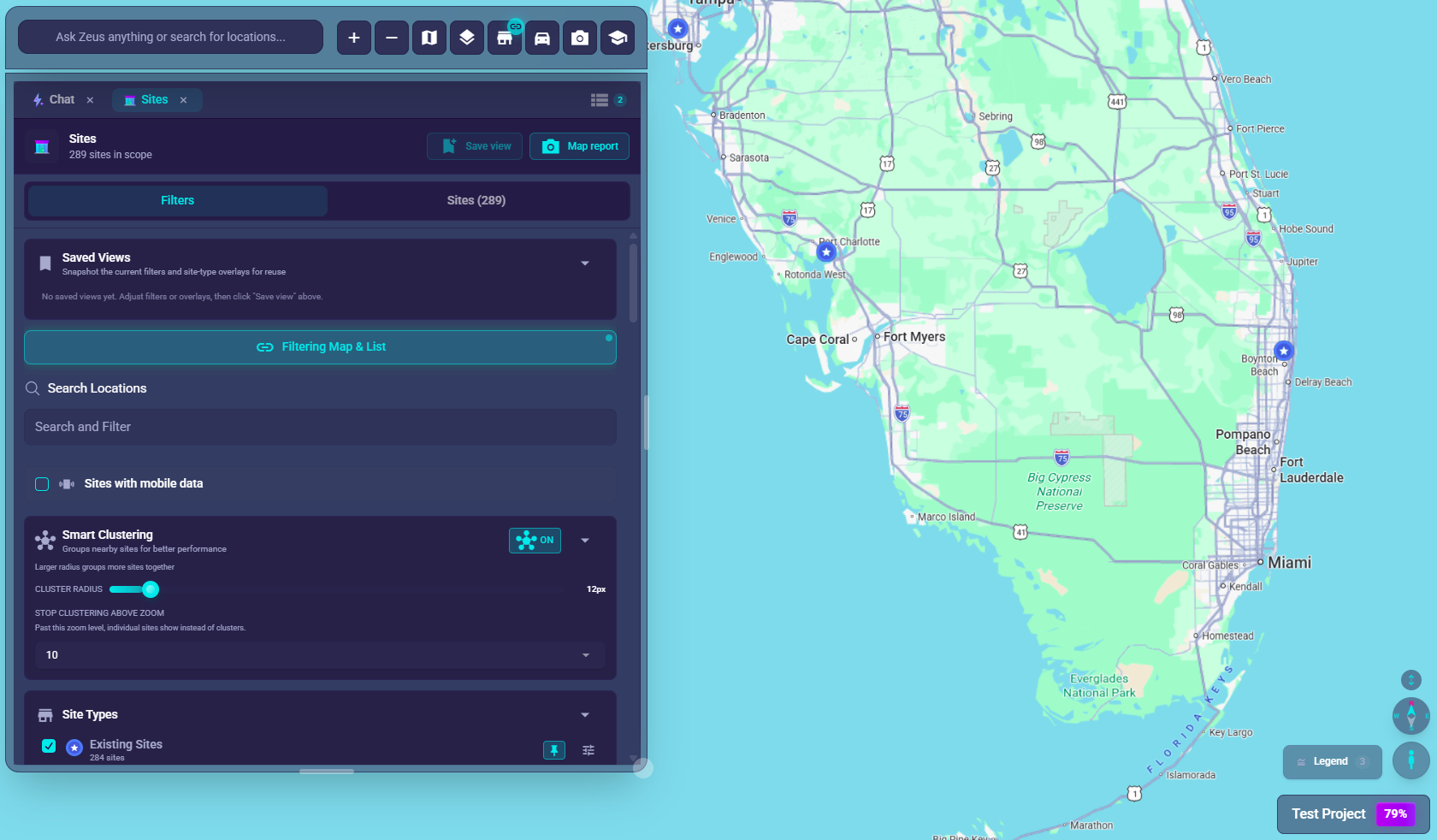Open the layers stack icon
This screenshot has height=840, width=1437.
(467, 38)
